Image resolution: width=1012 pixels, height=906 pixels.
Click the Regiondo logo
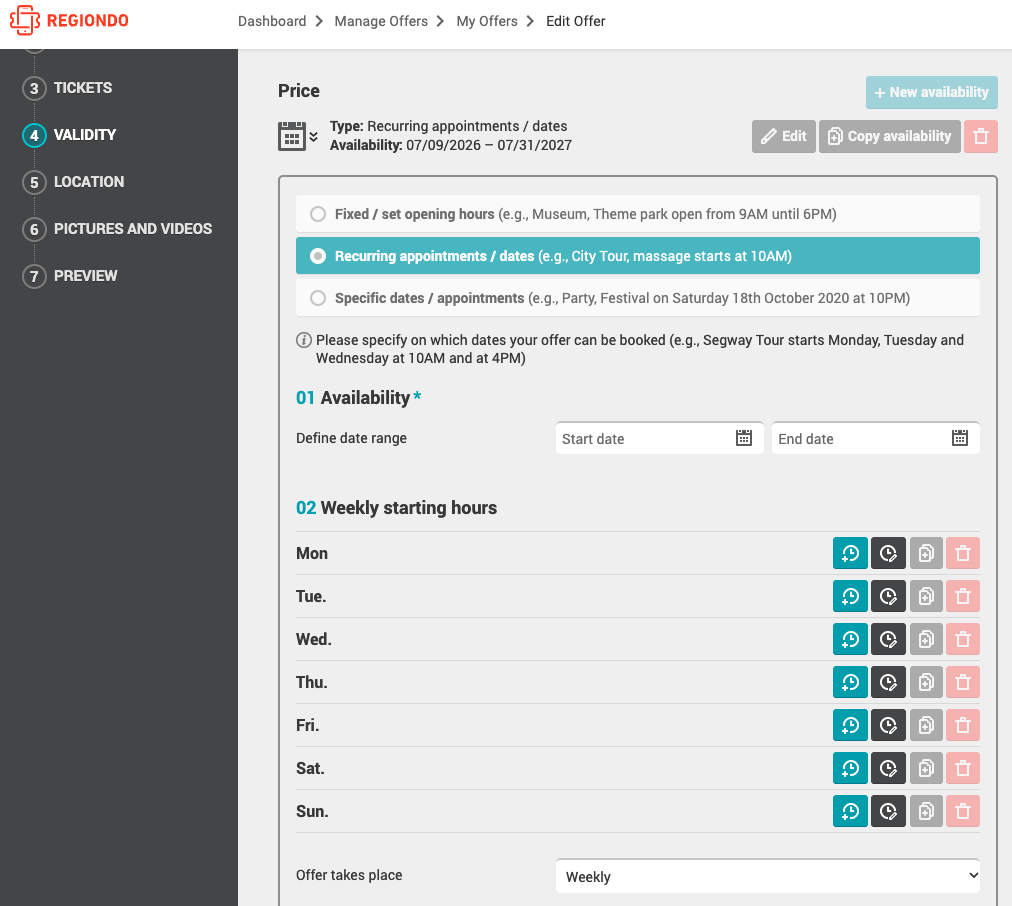69,20
